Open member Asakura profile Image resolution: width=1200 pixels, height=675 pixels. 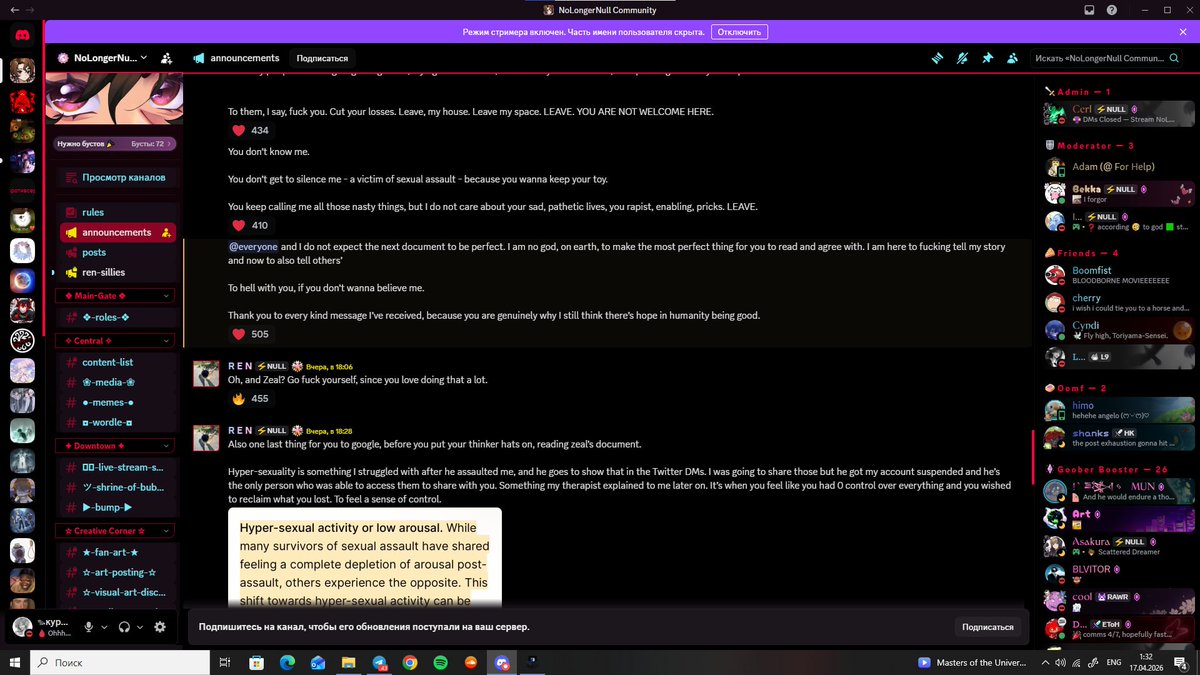(x=1117, y=546)
